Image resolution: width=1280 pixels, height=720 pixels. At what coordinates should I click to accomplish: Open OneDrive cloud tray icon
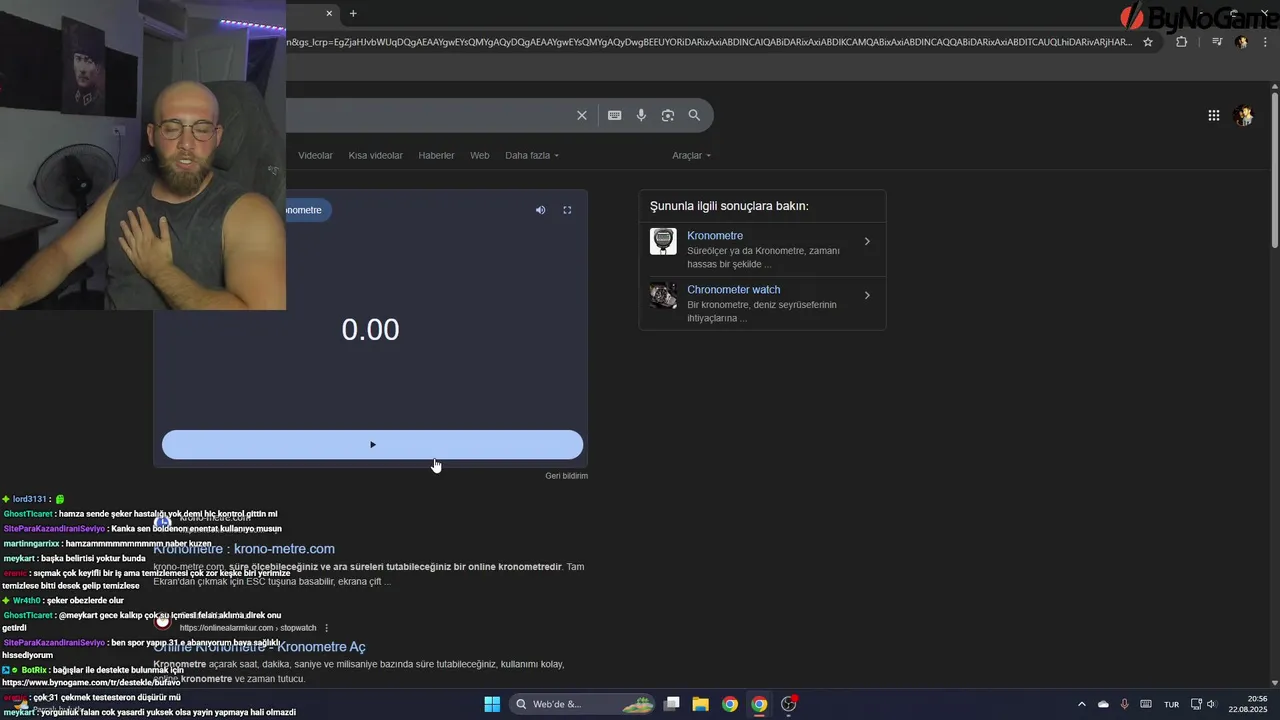1103,704
